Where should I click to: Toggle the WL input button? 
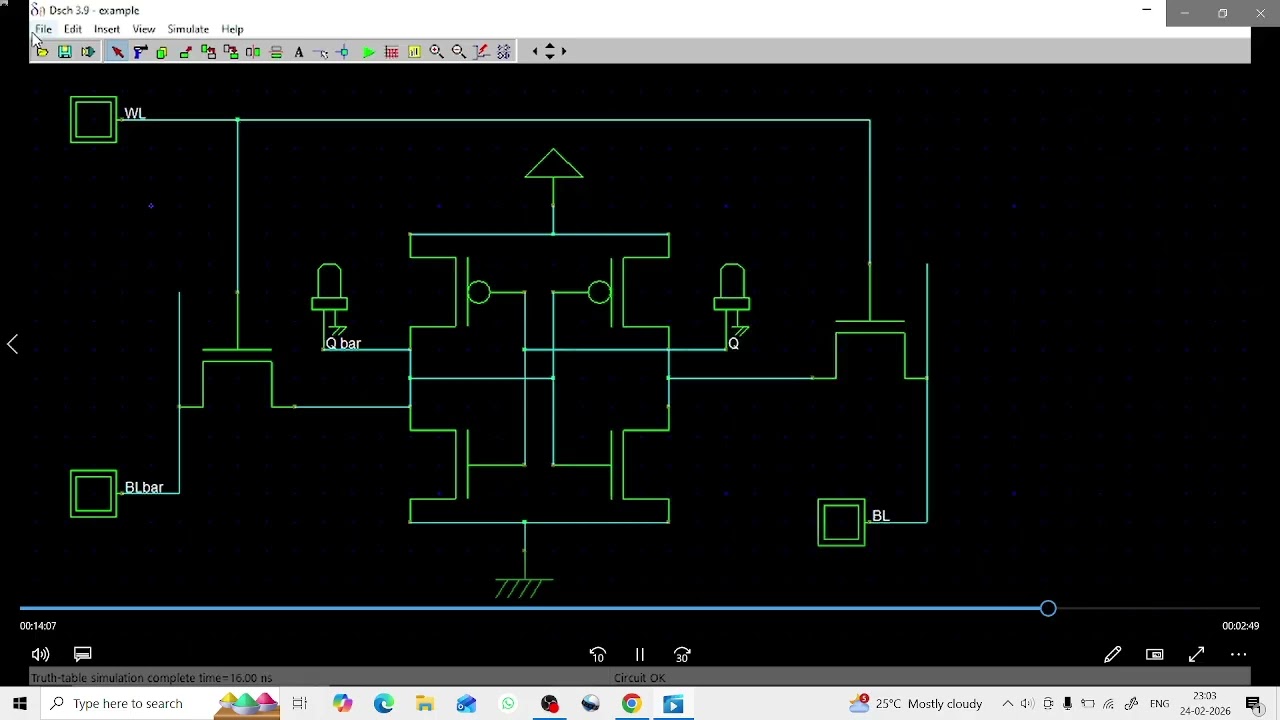click(x=94, y=120)
